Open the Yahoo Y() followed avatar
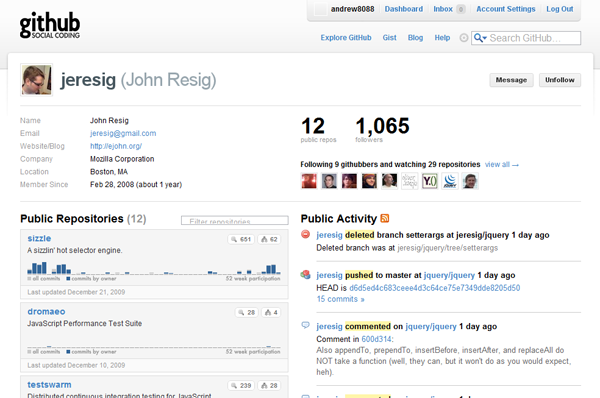600x398 pixels. 429,181
